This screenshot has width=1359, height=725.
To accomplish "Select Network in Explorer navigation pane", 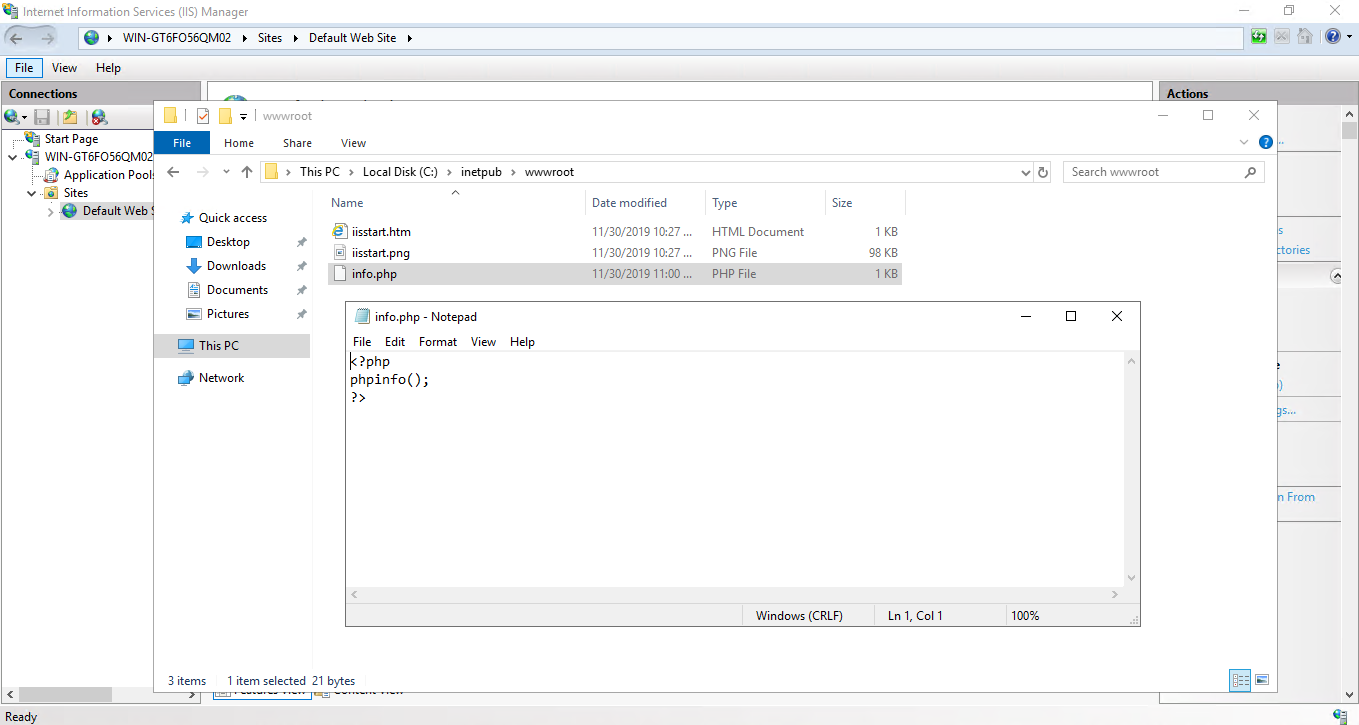I will tap(221, 378).
